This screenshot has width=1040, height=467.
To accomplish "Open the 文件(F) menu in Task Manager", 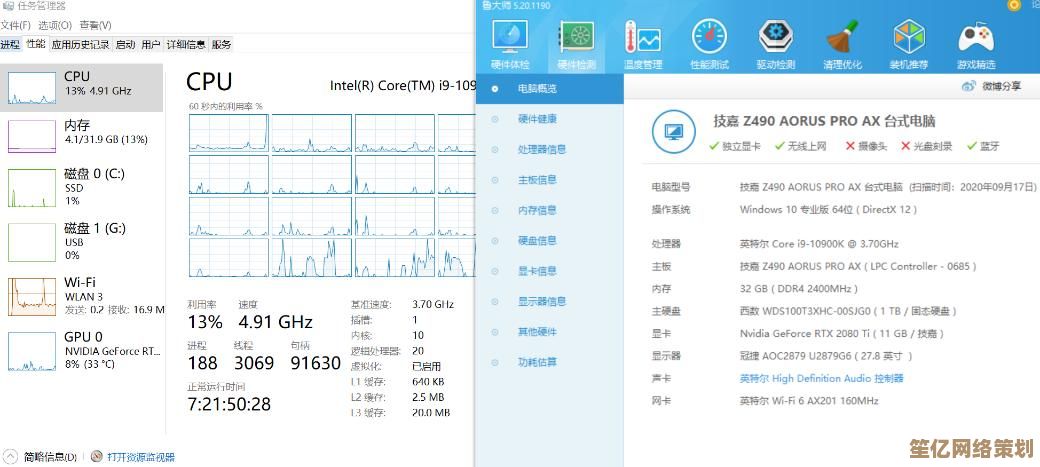I will click(15, 25).
